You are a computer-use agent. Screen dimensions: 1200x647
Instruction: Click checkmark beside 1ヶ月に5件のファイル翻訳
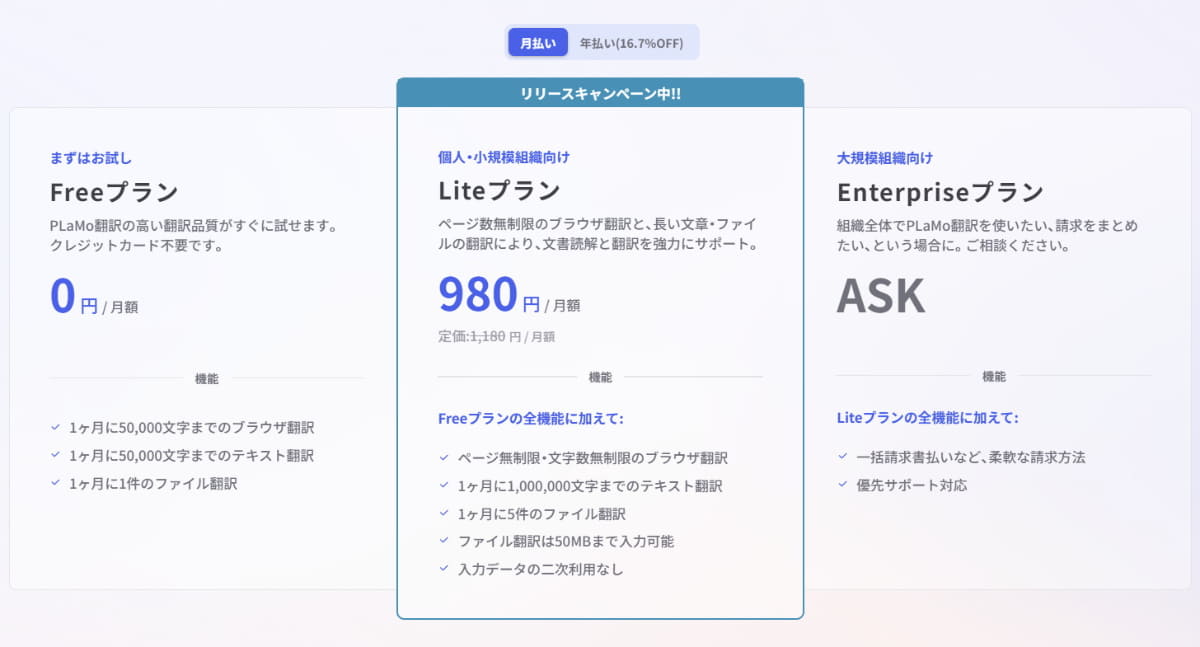443,513
